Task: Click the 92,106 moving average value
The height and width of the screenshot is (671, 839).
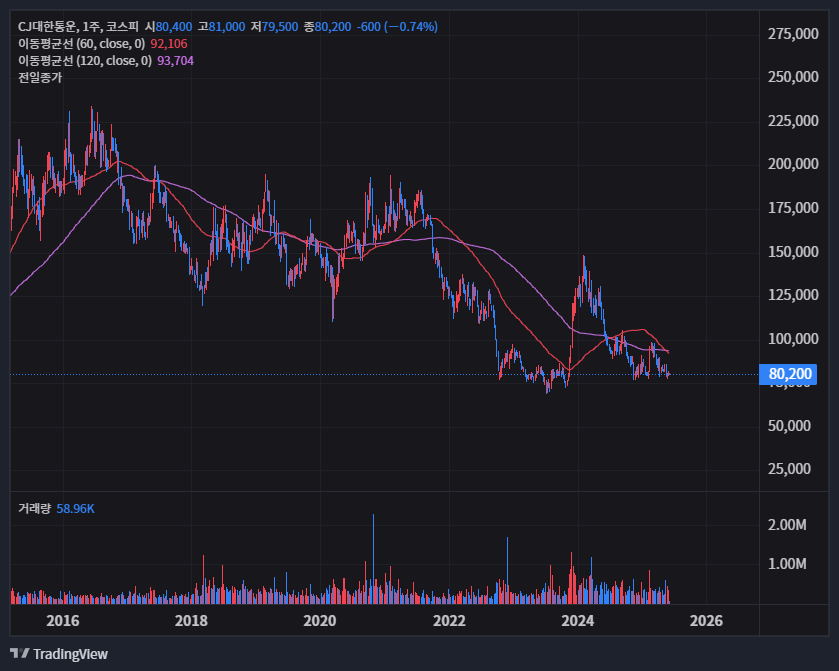Action: point(169,44)
